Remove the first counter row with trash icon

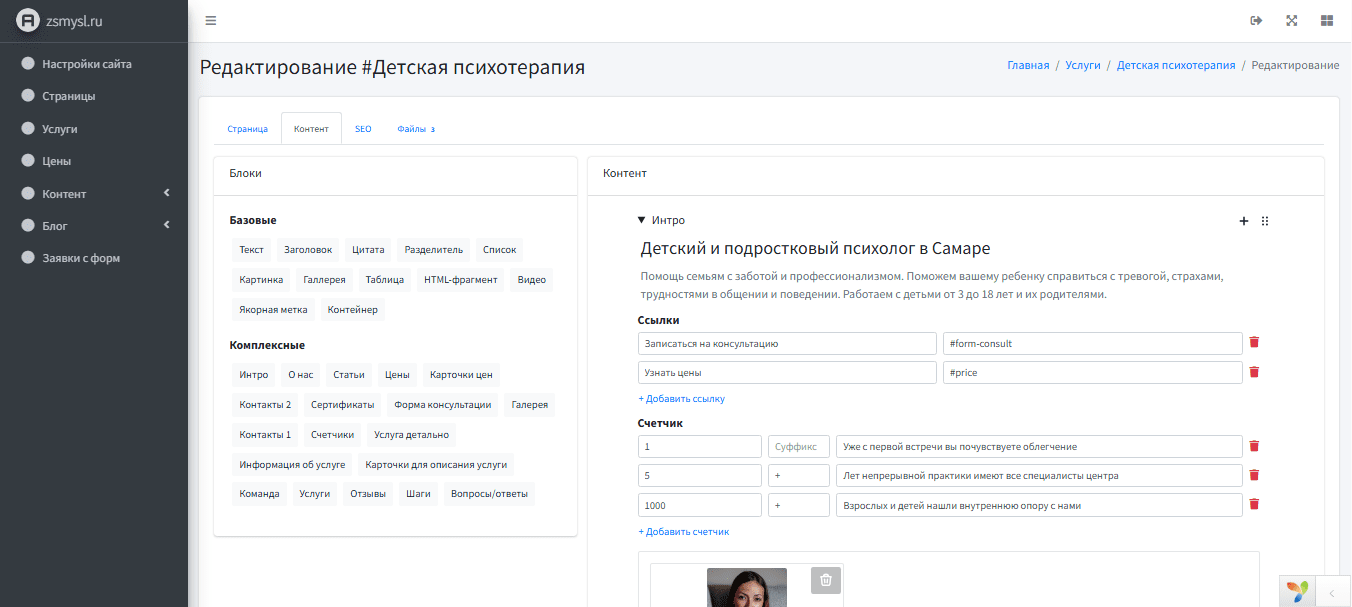tap(1254, 446)
